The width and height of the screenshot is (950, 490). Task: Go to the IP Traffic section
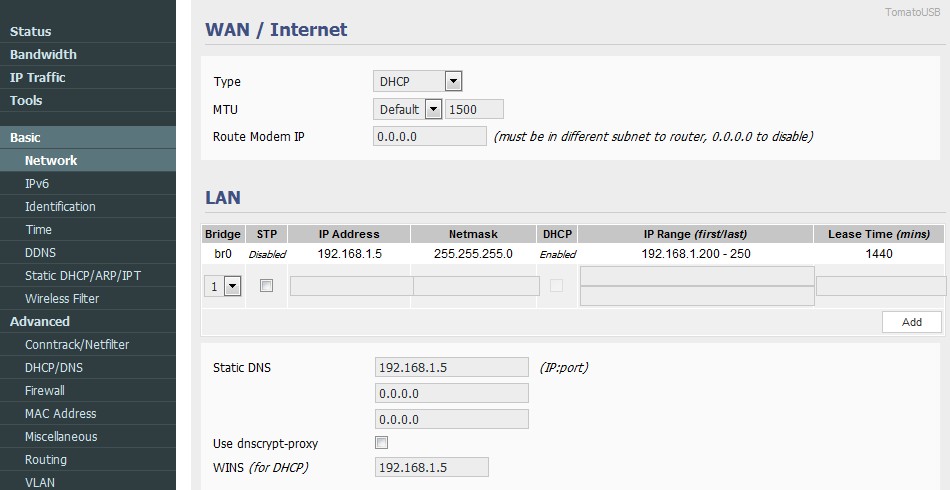click(38, 77)
